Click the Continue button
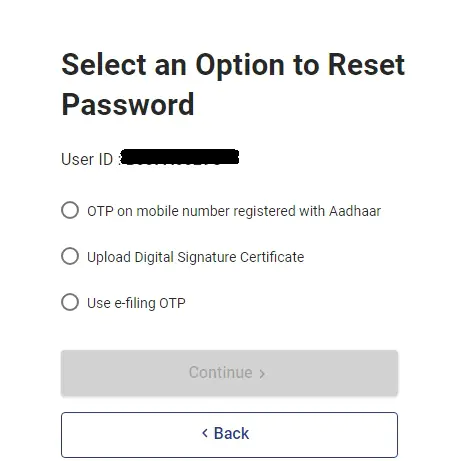Viewport: 476px width, 461px height. coord(229,373)
